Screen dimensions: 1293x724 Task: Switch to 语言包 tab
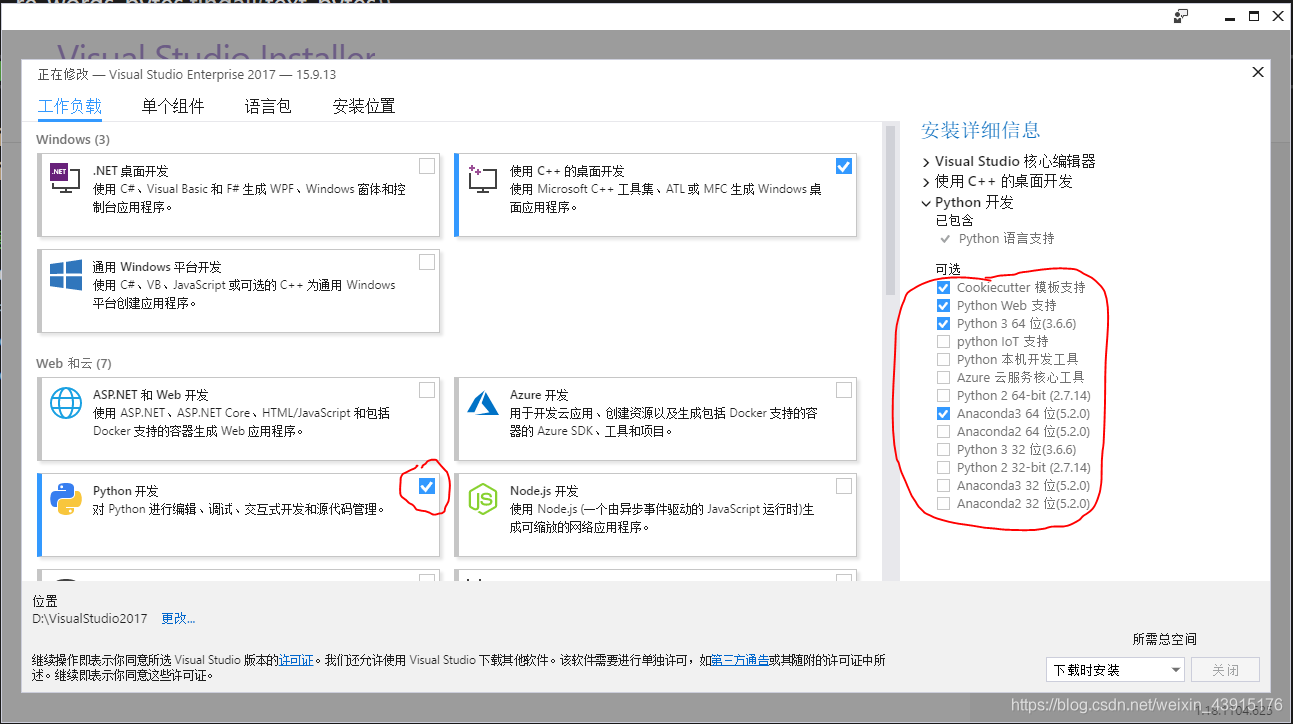click(x=268, y=106)
